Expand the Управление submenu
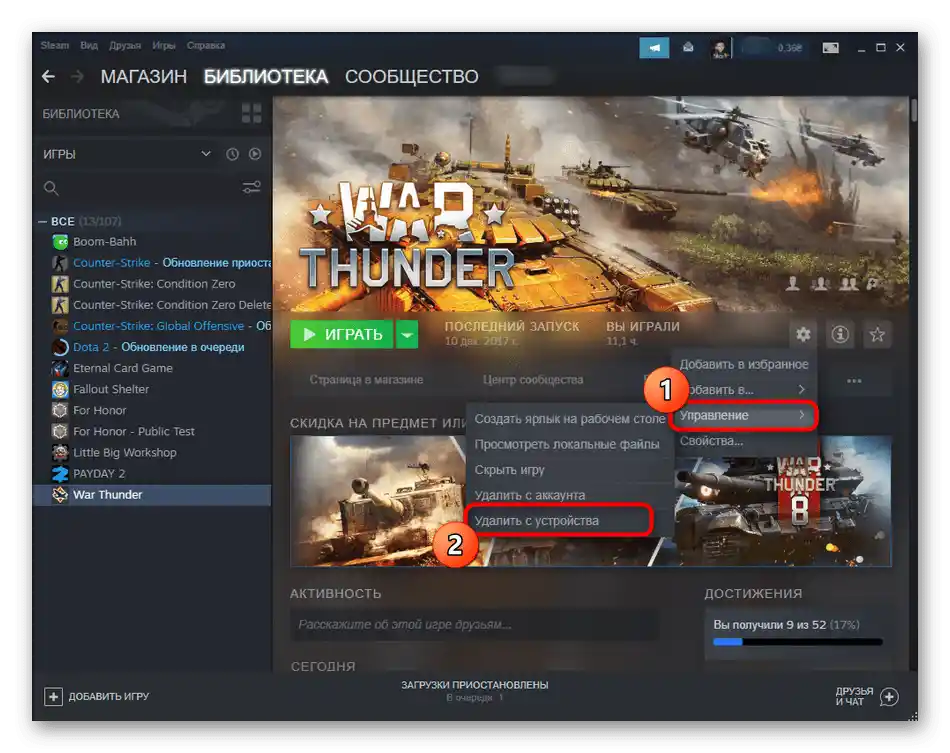 (743, 416)
